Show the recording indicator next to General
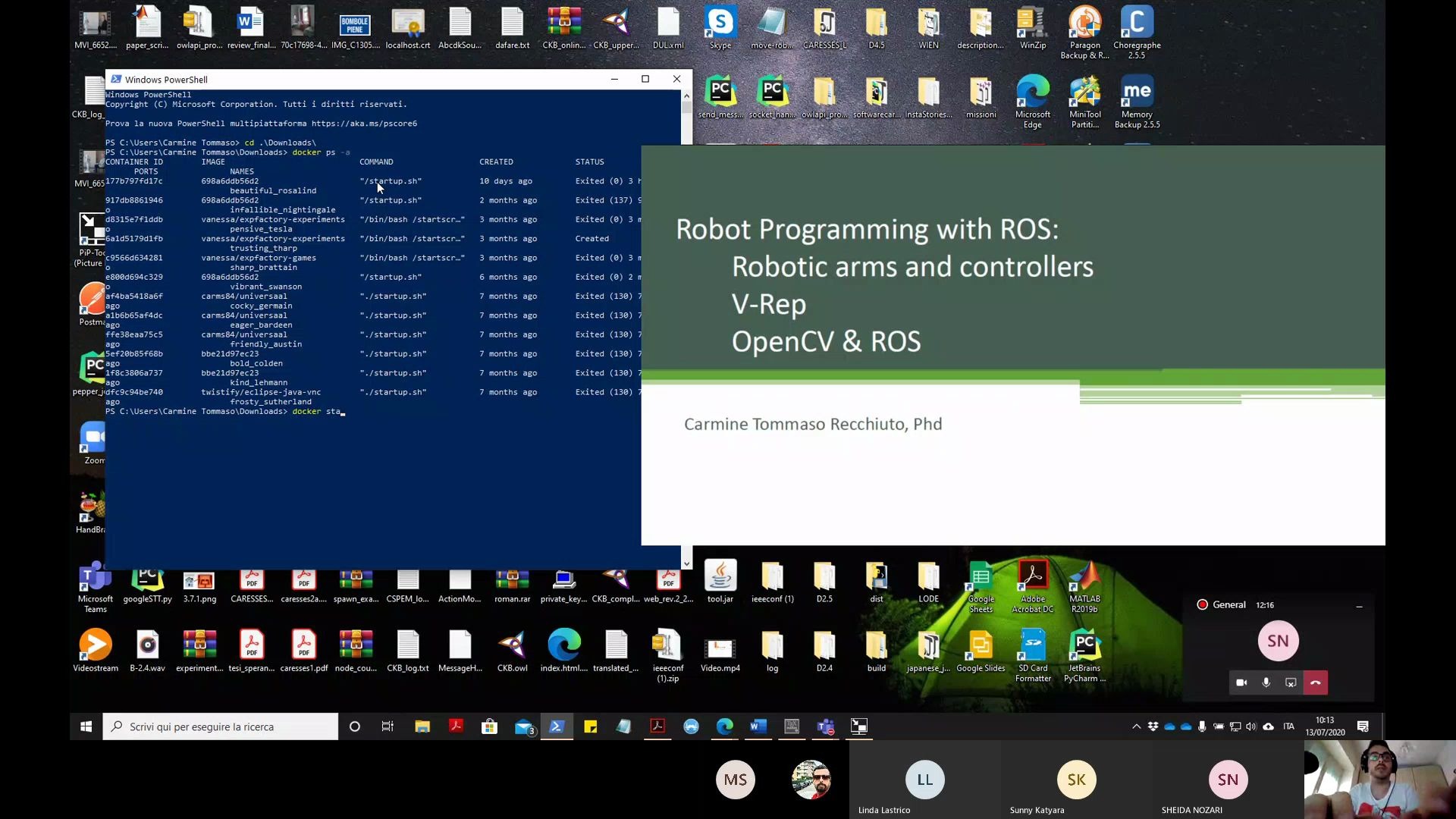This screenshot has width=1456, height=819. pos(1203,604)
